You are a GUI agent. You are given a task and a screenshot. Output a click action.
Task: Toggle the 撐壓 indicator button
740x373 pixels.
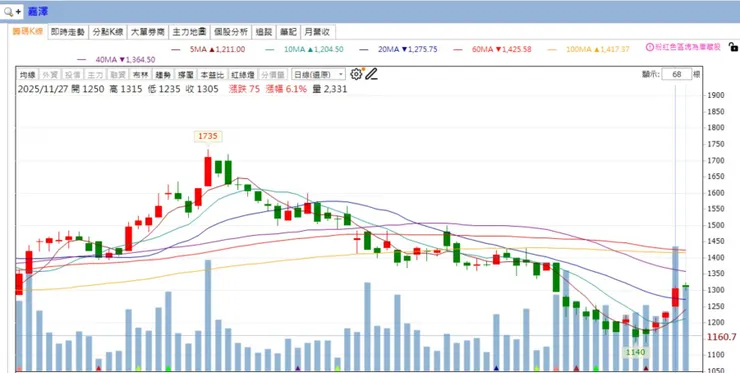point(186,75)
